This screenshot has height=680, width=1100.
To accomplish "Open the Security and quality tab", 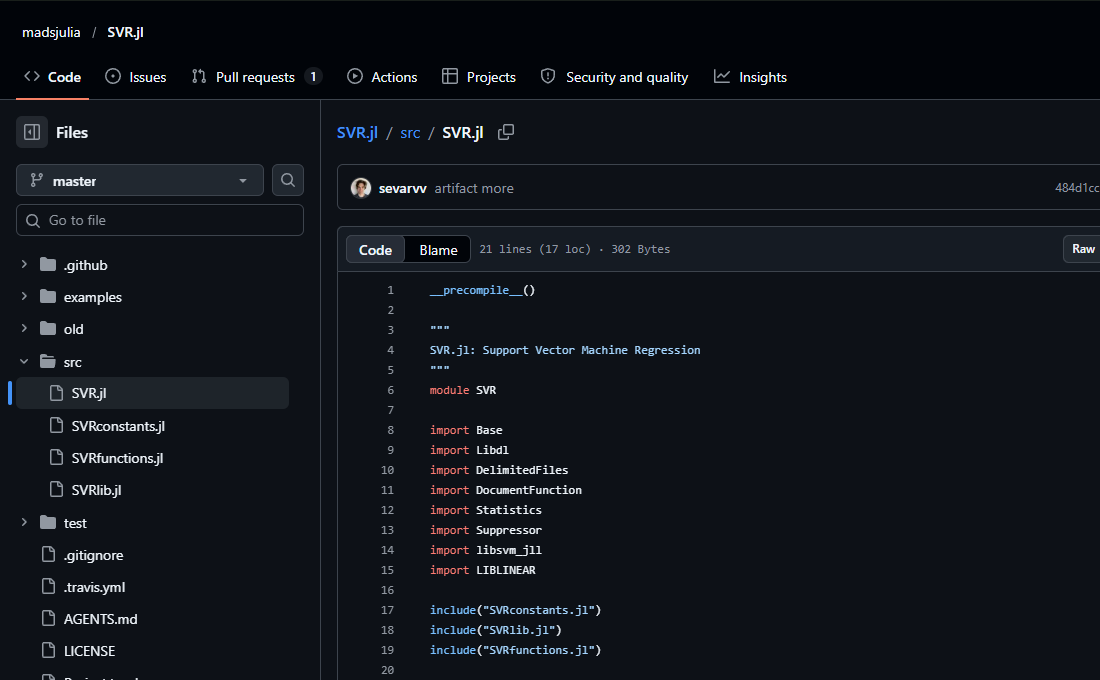I will click(x=615, y=77).
